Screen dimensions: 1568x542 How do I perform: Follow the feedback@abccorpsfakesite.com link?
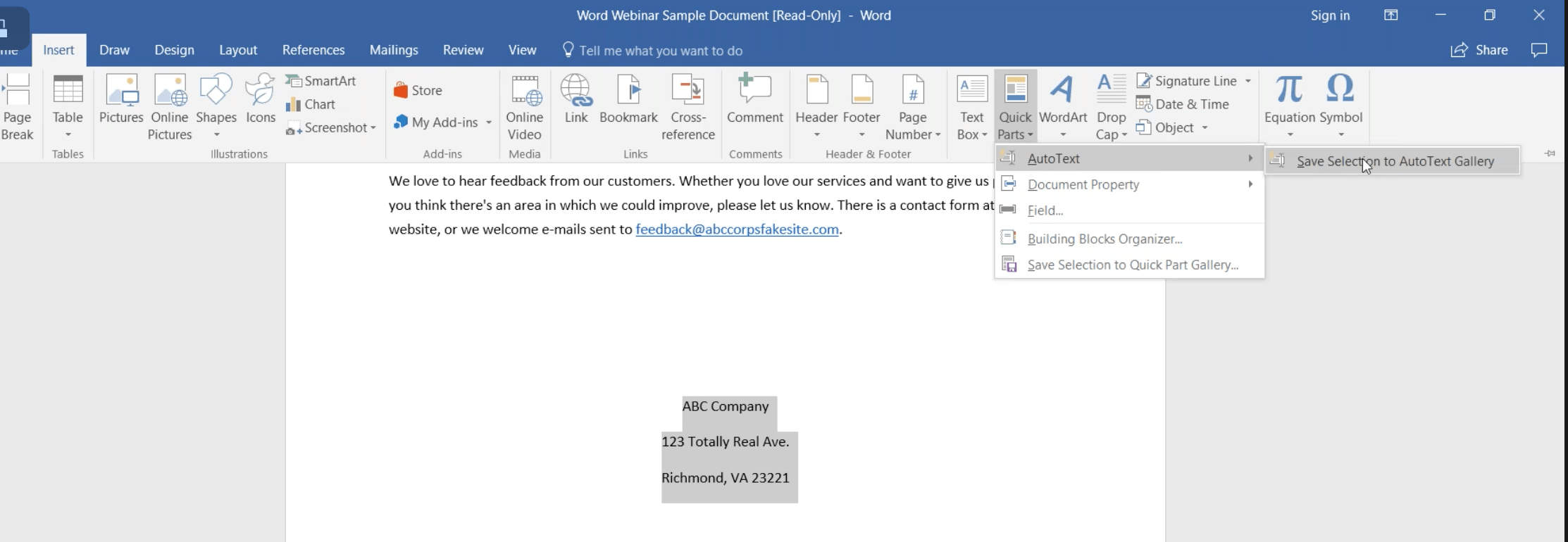tap(737, 229)
